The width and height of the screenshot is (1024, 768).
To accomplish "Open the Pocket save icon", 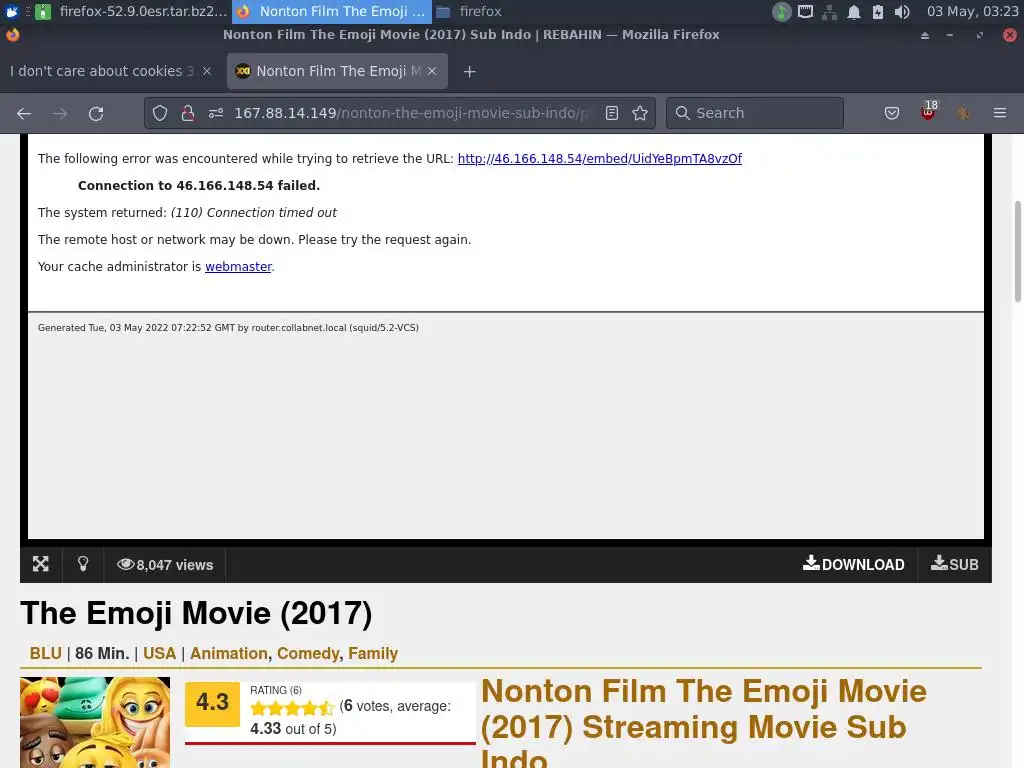I will pyautogui.click(x=891, y=114).
